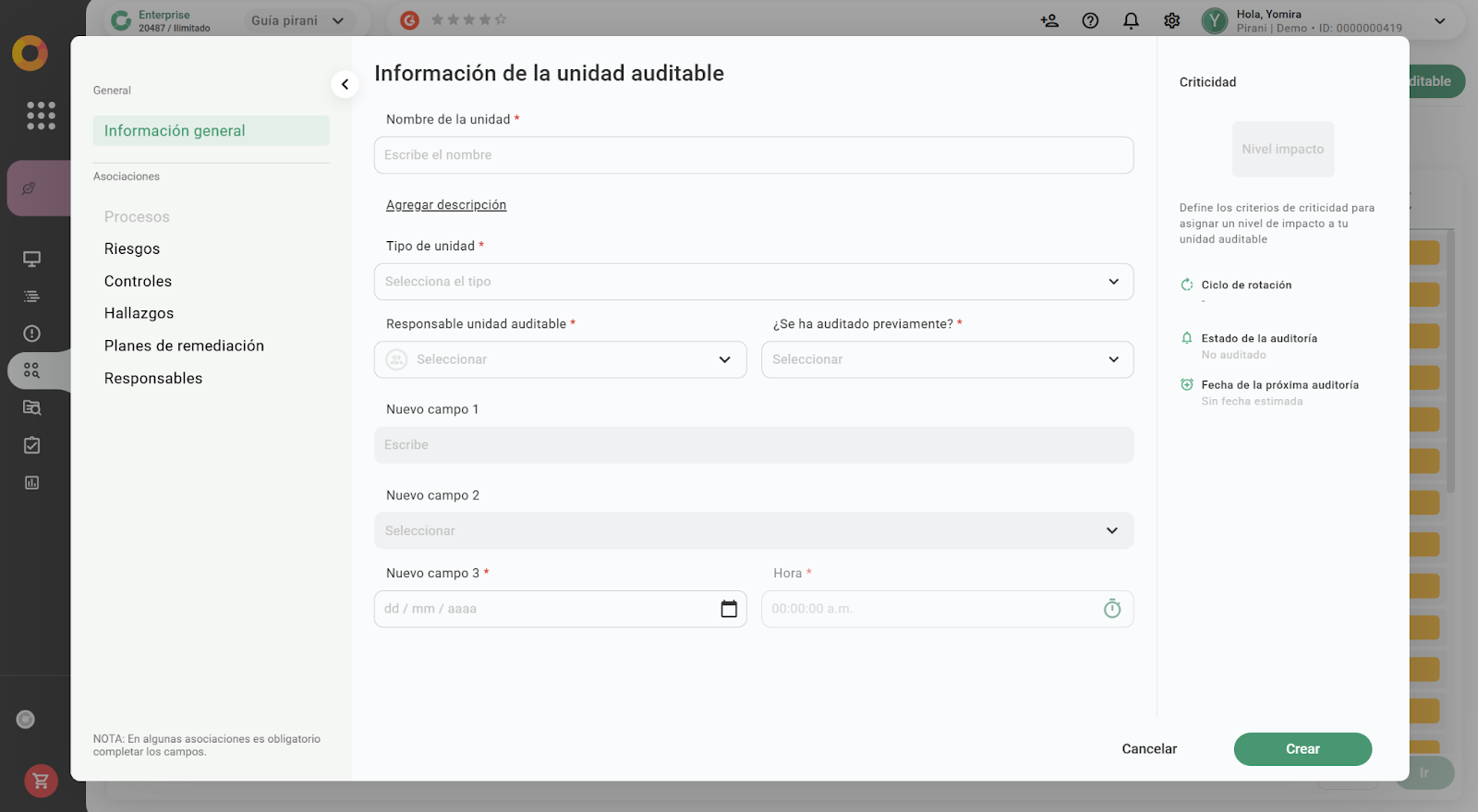Click the calendar icon in Nuevo campo 3
Screen dimensions: 1478x812
tap(729, 609)
